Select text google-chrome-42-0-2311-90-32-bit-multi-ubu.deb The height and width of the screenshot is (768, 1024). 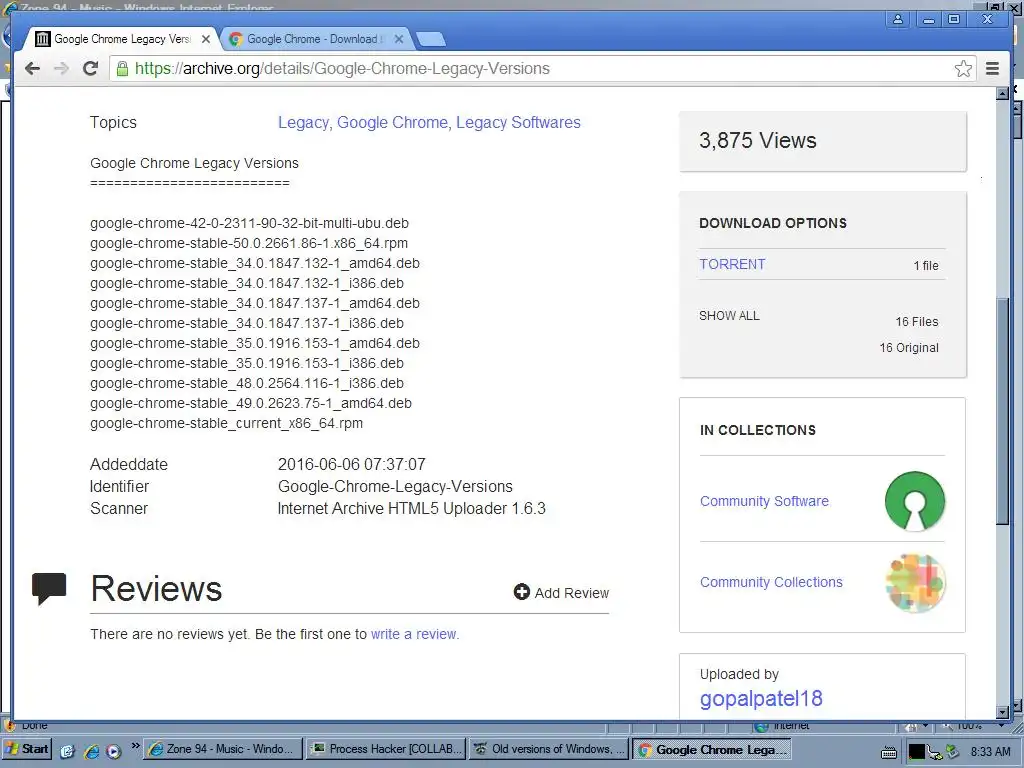click(249, 223)
